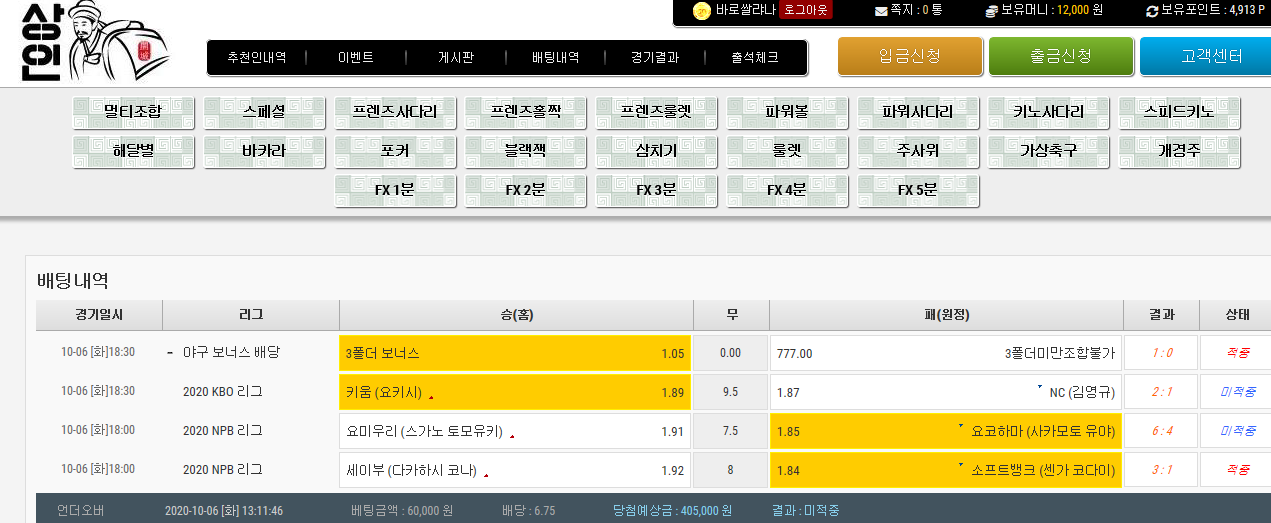
Task: Click the gold coin user level icon
Action: coord(702,10)
